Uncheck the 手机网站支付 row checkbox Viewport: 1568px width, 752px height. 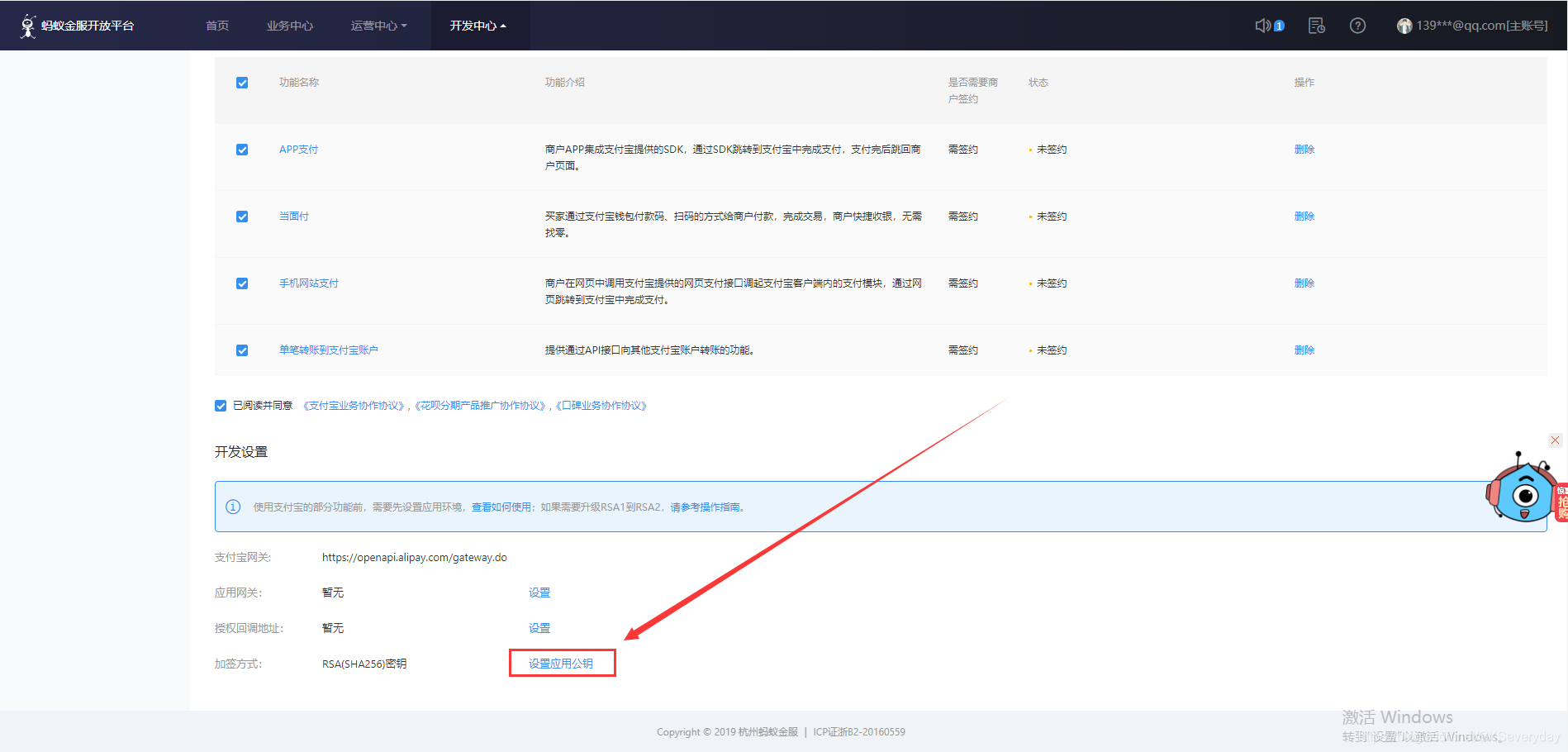click(x=242, y=283)
